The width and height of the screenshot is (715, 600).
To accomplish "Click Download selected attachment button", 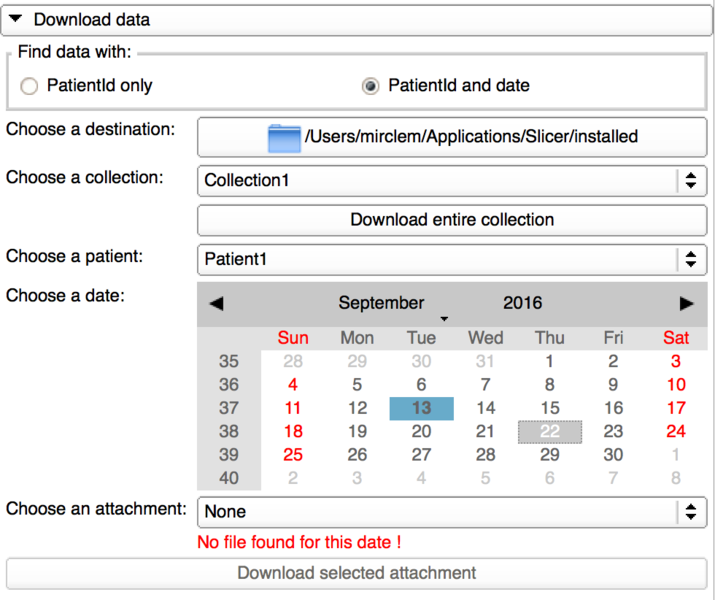I will [356, 574].
